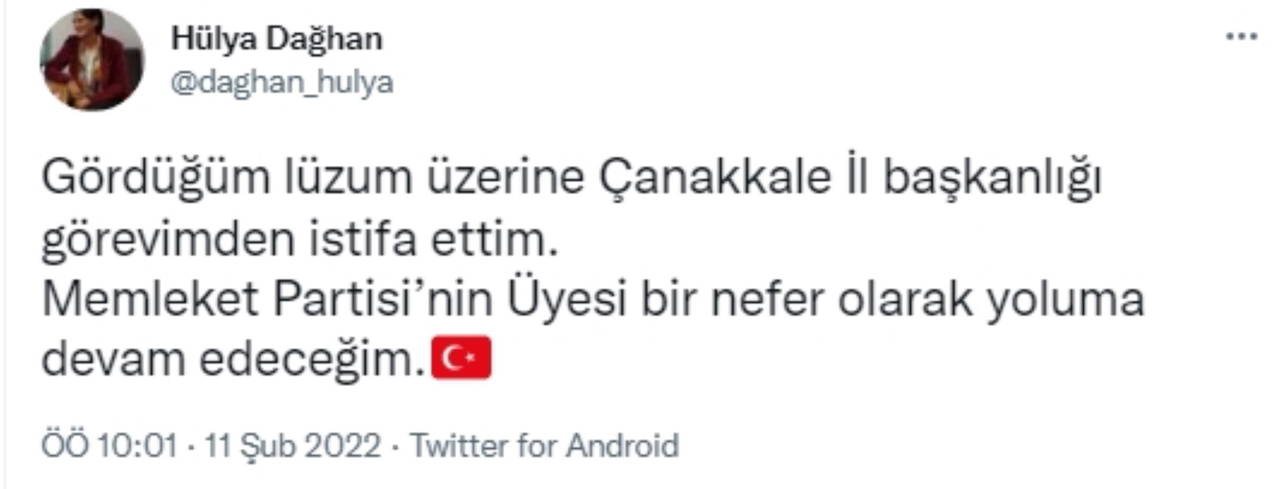Screen dimensions: 1280x489
Task: Open the @daghan_hulya handle link
Action: [x=283, y=83]
